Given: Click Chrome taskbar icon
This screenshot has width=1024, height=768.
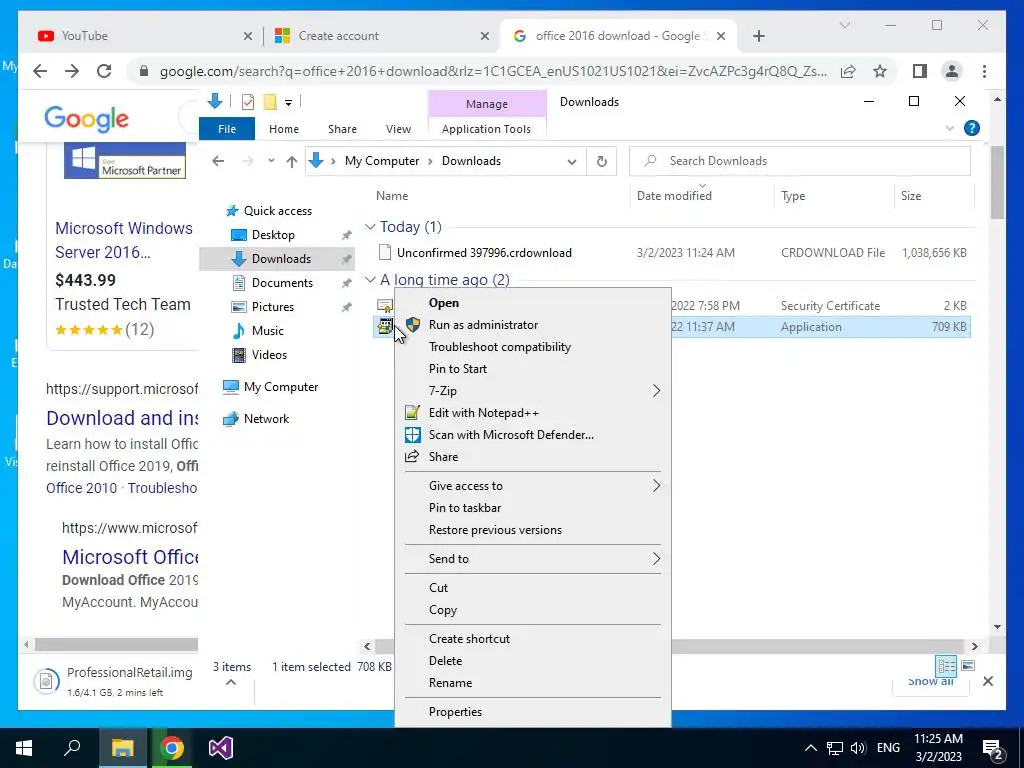Looking at the screenshot, I should click(x=172, y=748).
